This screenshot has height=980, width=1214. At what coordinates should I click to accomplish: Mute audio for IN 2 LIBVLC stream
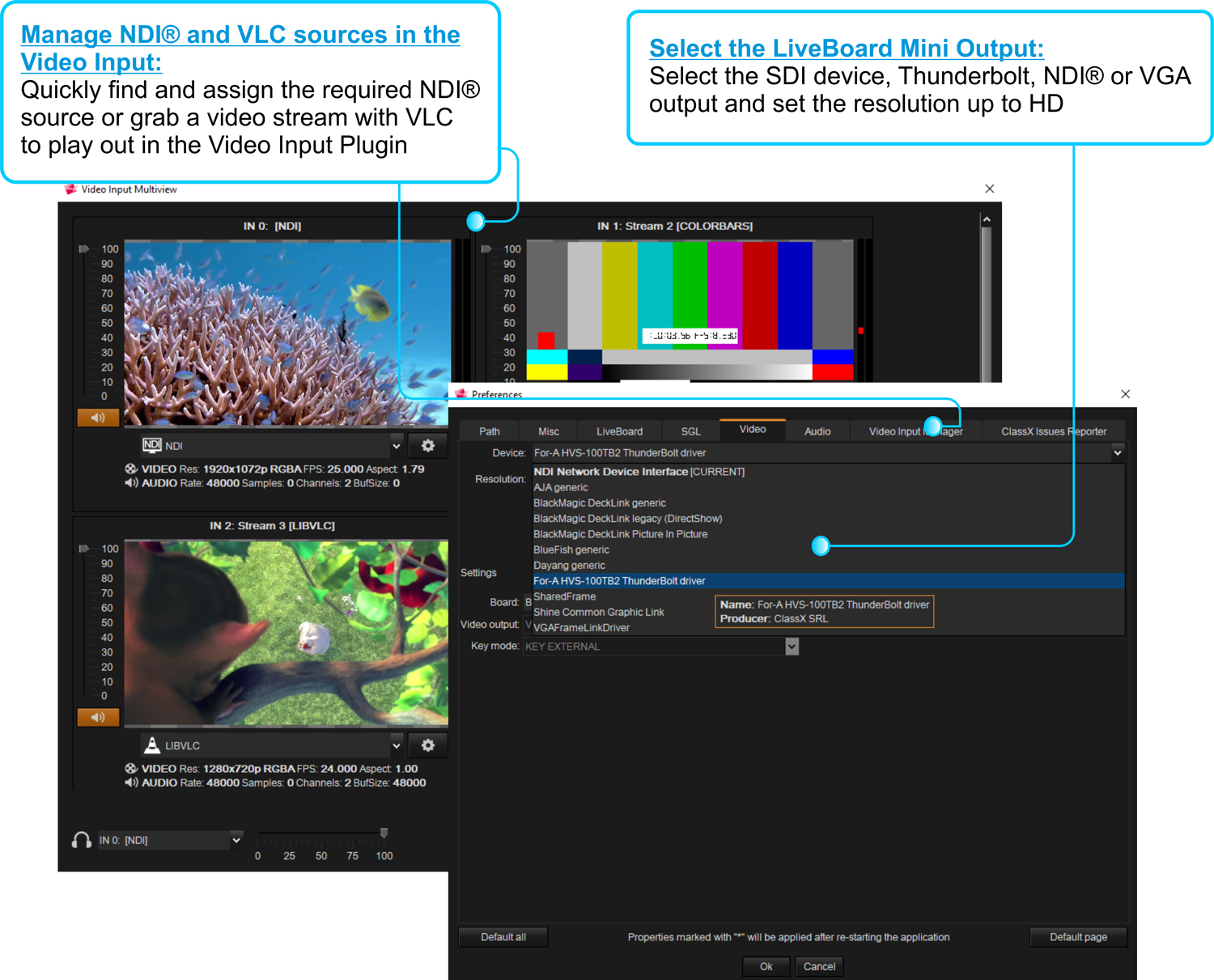coord(98,717)
